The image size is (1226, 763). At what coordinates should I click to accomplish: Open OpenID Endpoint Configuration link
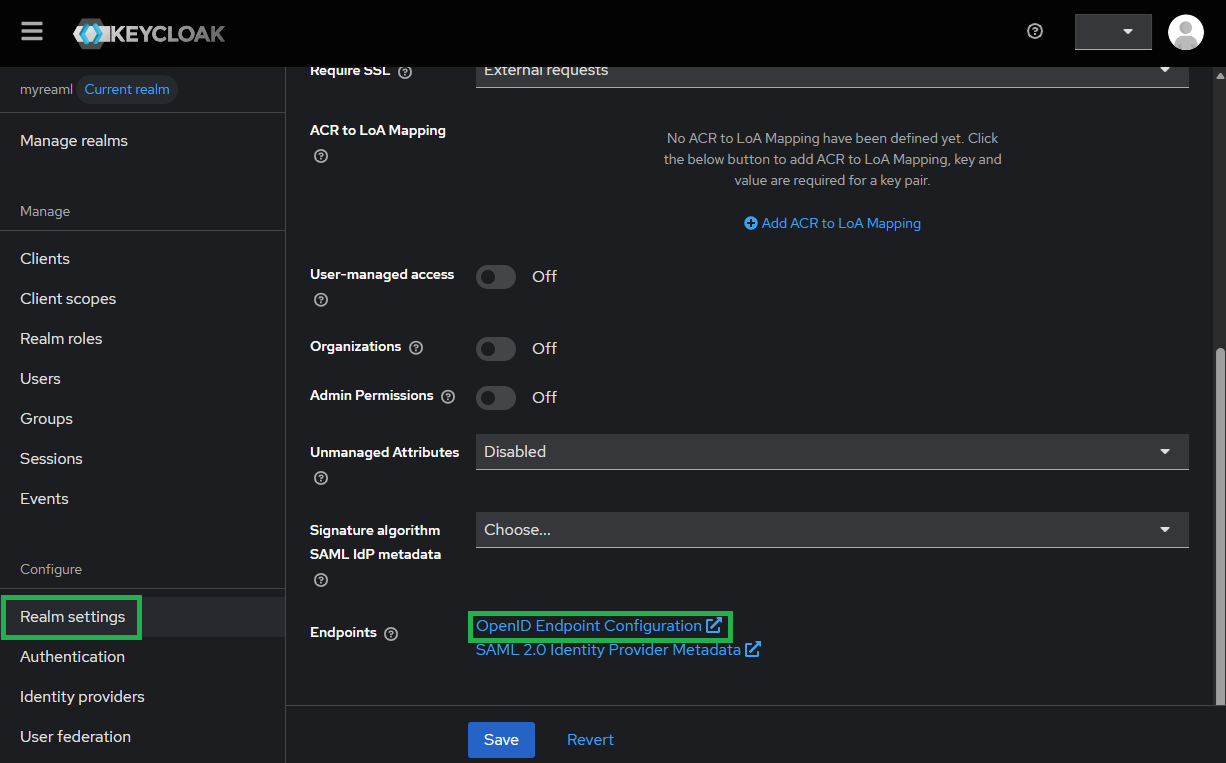click(589, 626)
